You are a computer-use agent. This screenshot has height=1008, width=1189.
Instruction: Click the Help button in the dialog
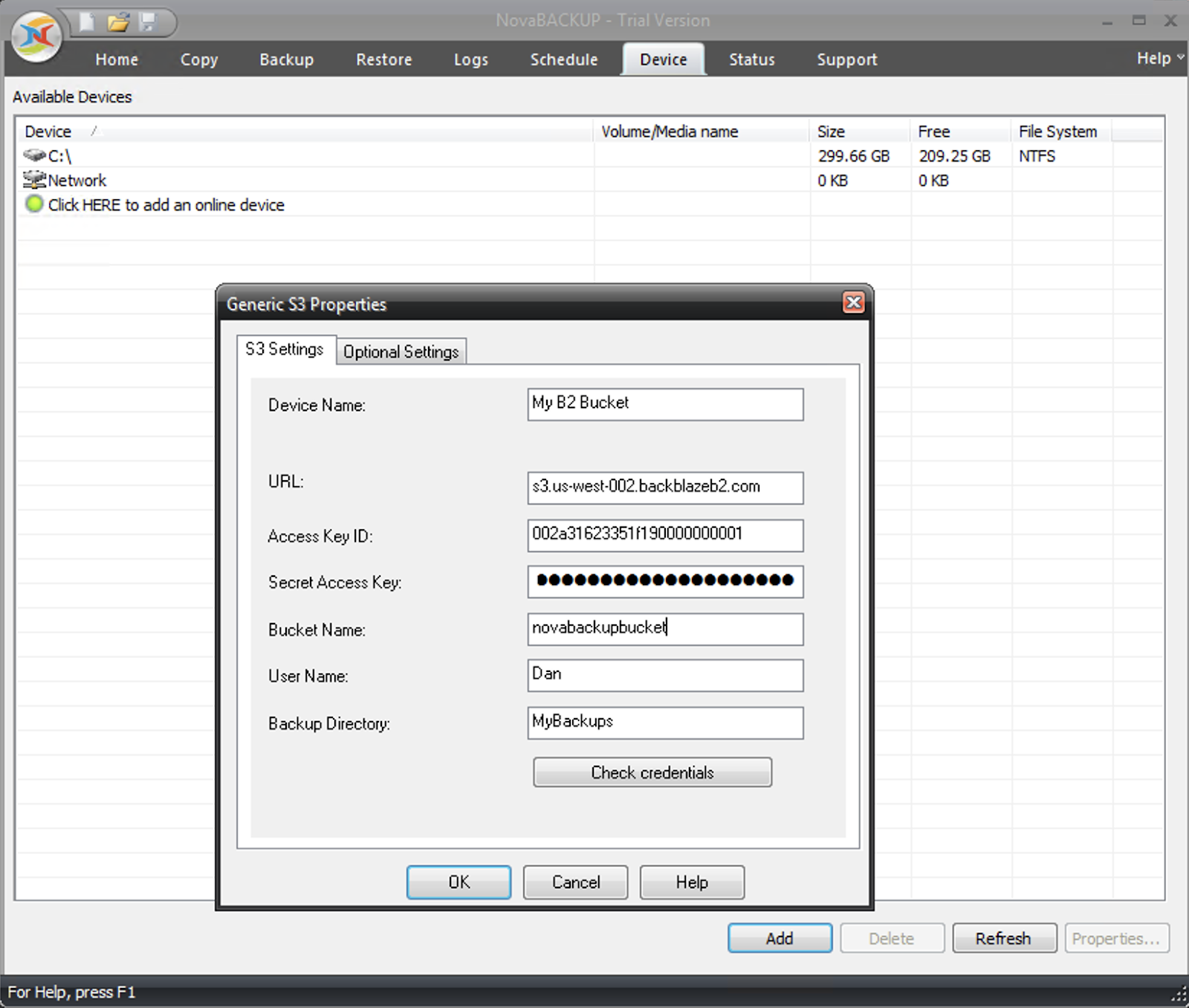pyautogui.click(x=692, y=882)
